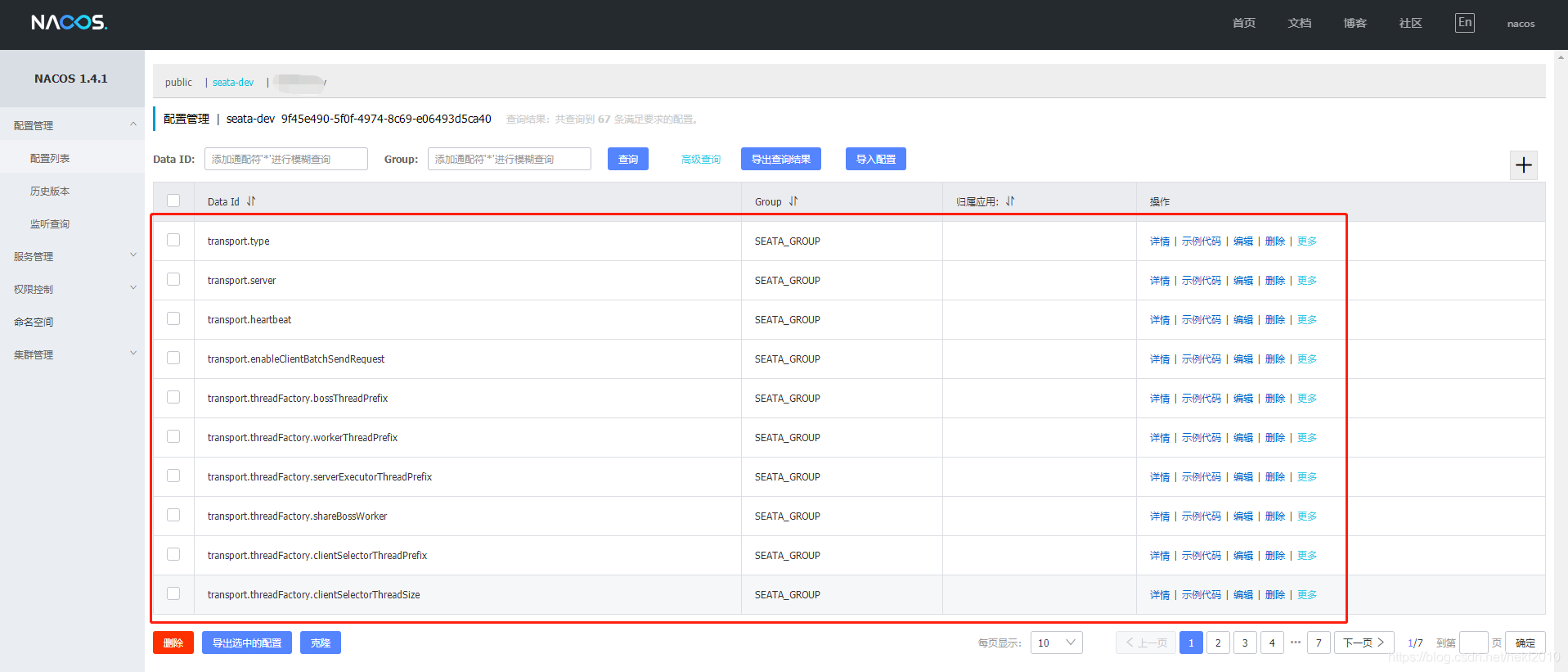Open 社区 in top navigation
Screen dimensions: 1568x672
[x=1410, y=23]
